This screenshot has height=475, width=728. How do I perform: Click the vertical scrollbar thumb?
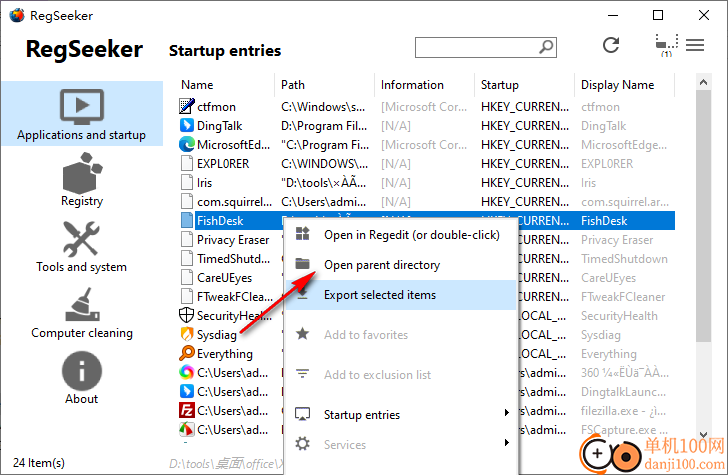pyautogui.click(x=703, y=216)
